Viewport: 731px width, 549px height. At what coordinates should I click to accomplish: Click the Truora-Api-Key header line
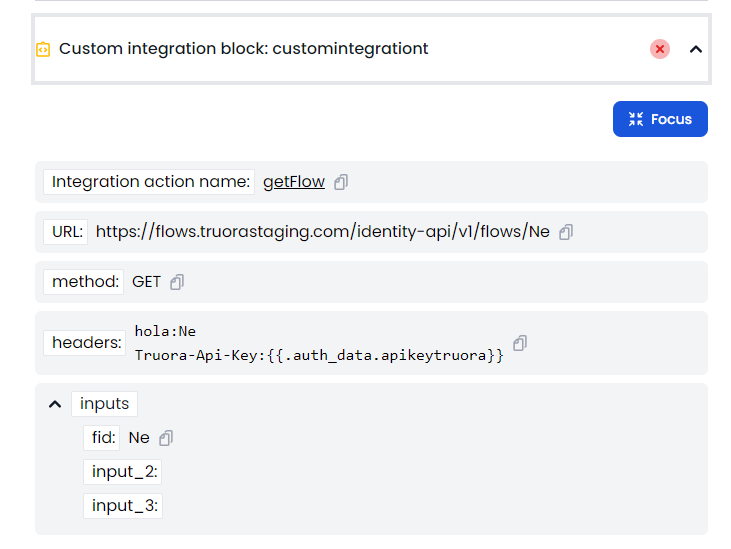(319, 356)
